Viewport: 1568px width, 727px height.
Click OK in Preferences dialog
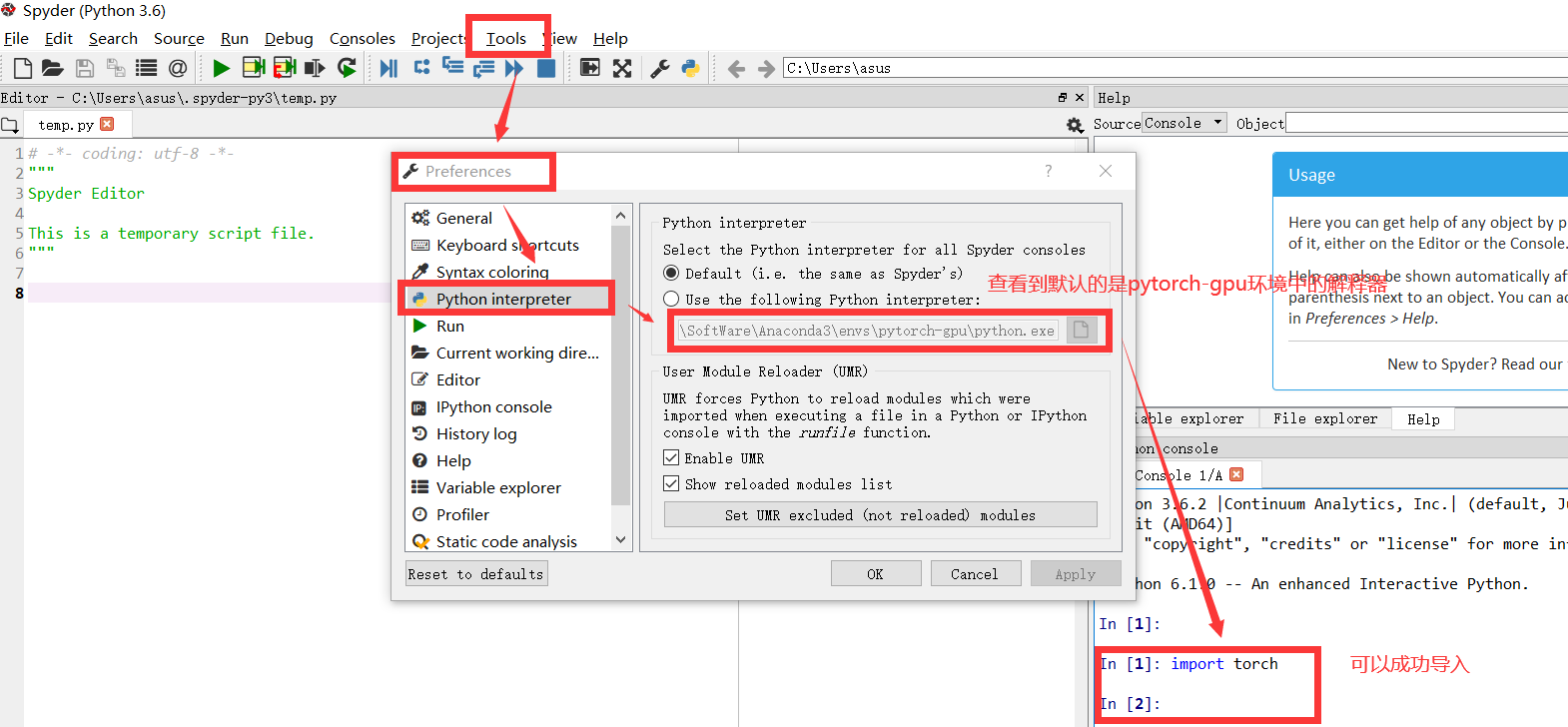[x=875, y=573]
